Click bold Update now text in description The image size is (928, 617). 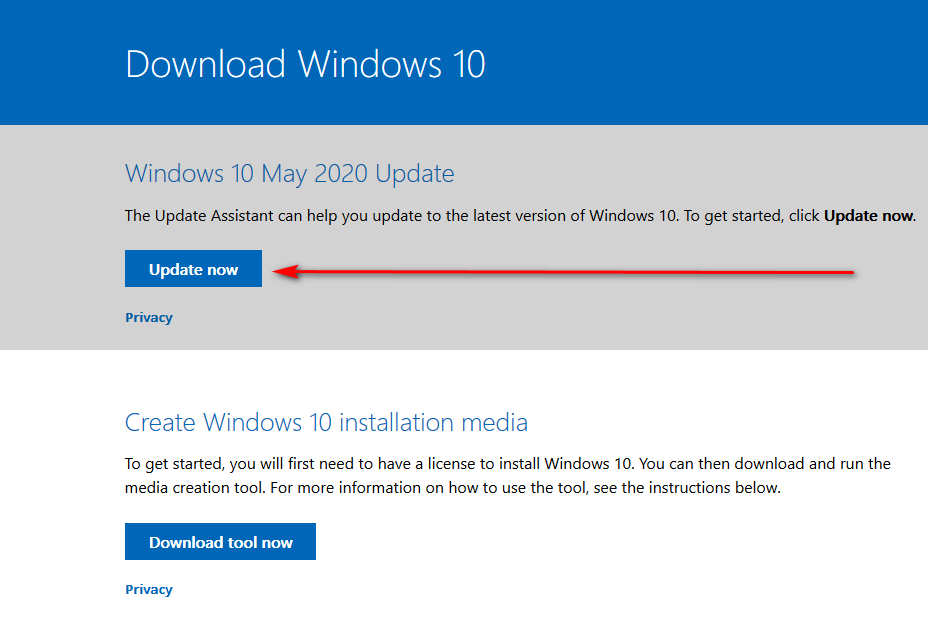868,216
